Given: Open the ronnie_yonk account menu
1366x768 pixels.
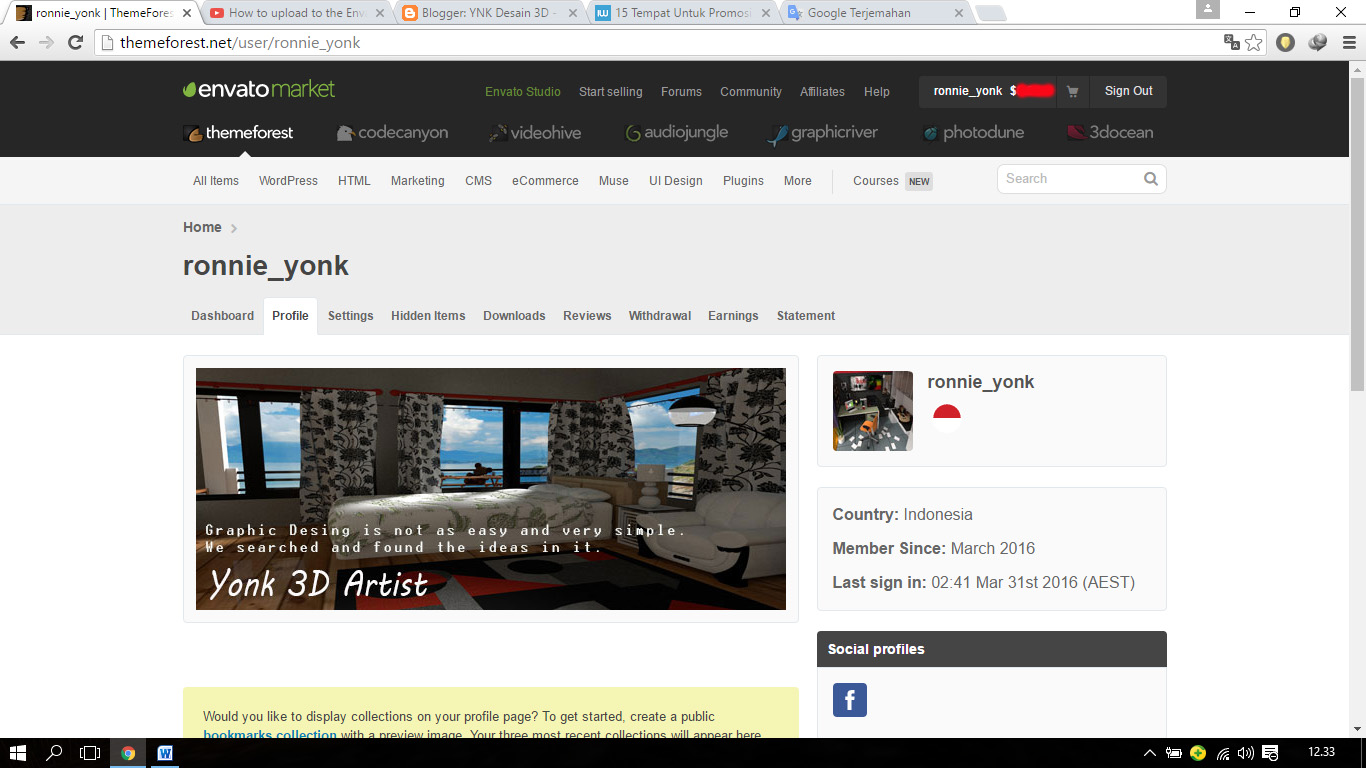Looking at the screenshot, I should (x=988, y=91).
